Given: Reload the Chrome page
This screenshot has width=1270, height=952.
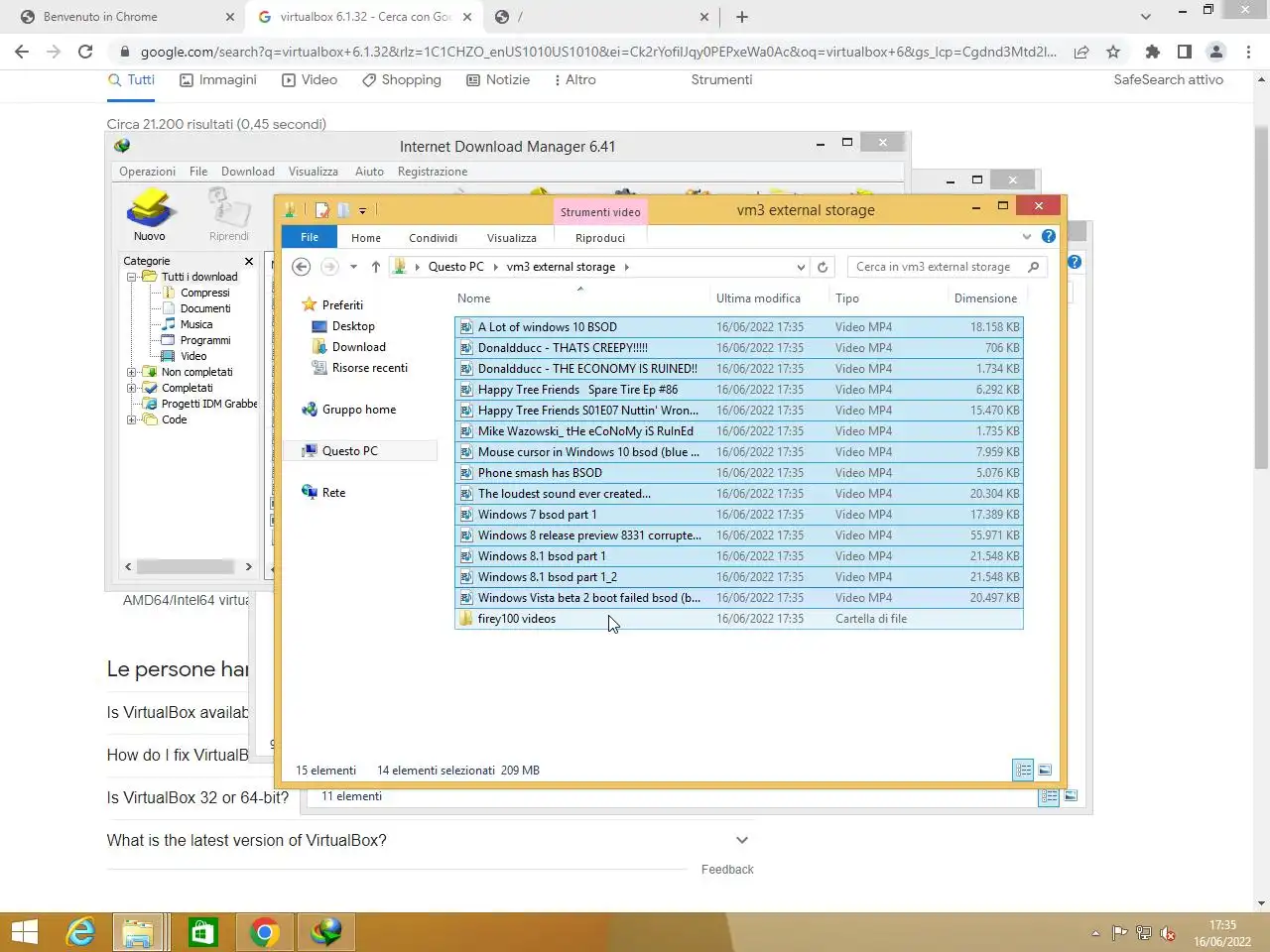Looking at the screenshot, I should pyautogui.click(x=85, y=52).
